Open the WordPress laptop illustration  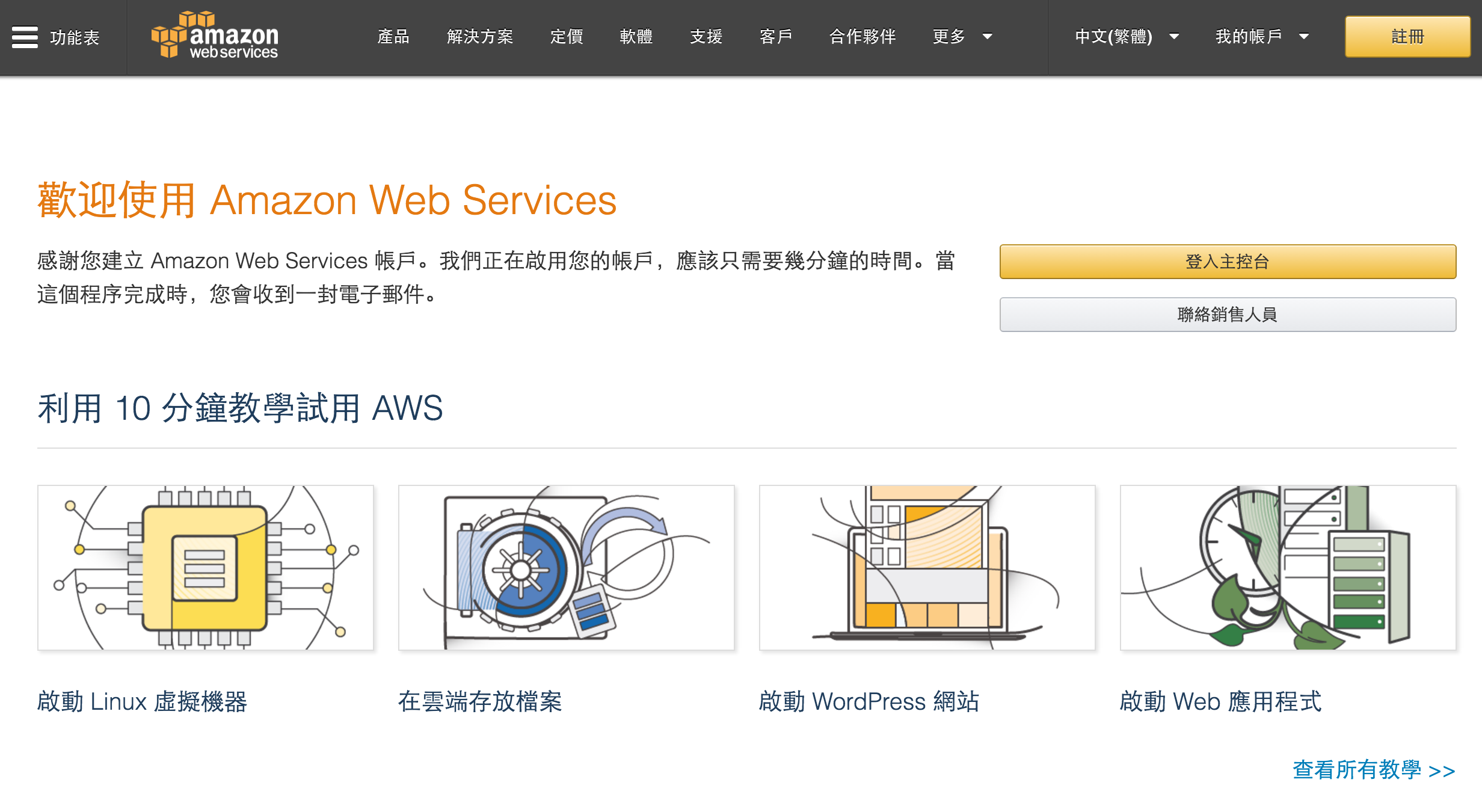(927, 568)
